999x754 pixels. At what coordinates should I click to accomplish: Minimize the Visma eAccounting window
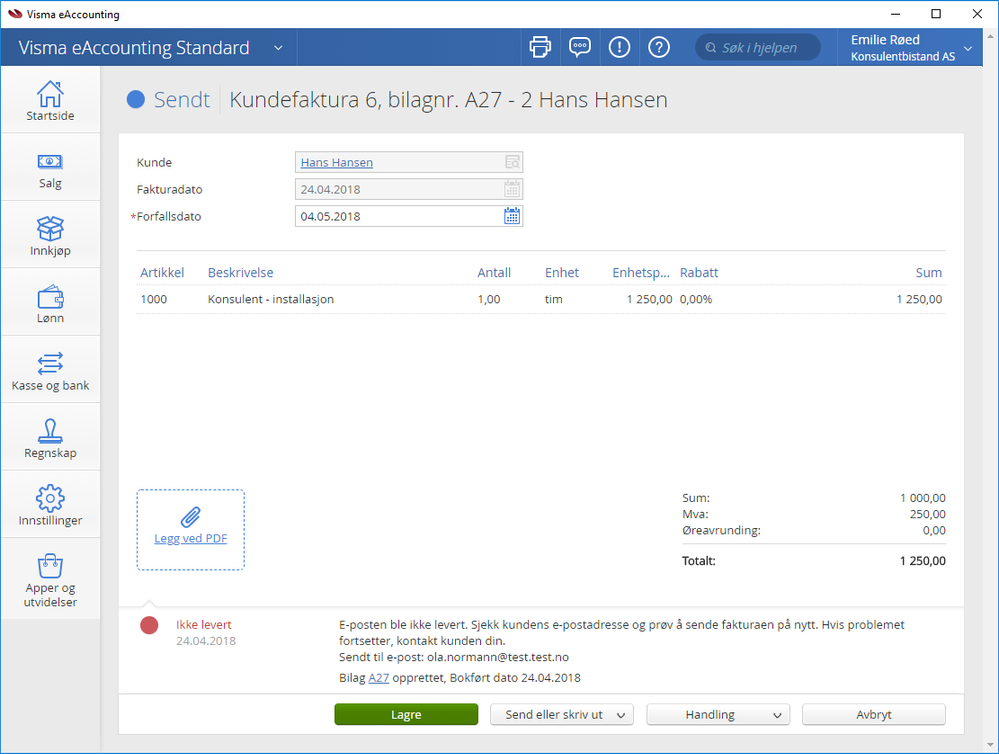click(x=895, y=14)
